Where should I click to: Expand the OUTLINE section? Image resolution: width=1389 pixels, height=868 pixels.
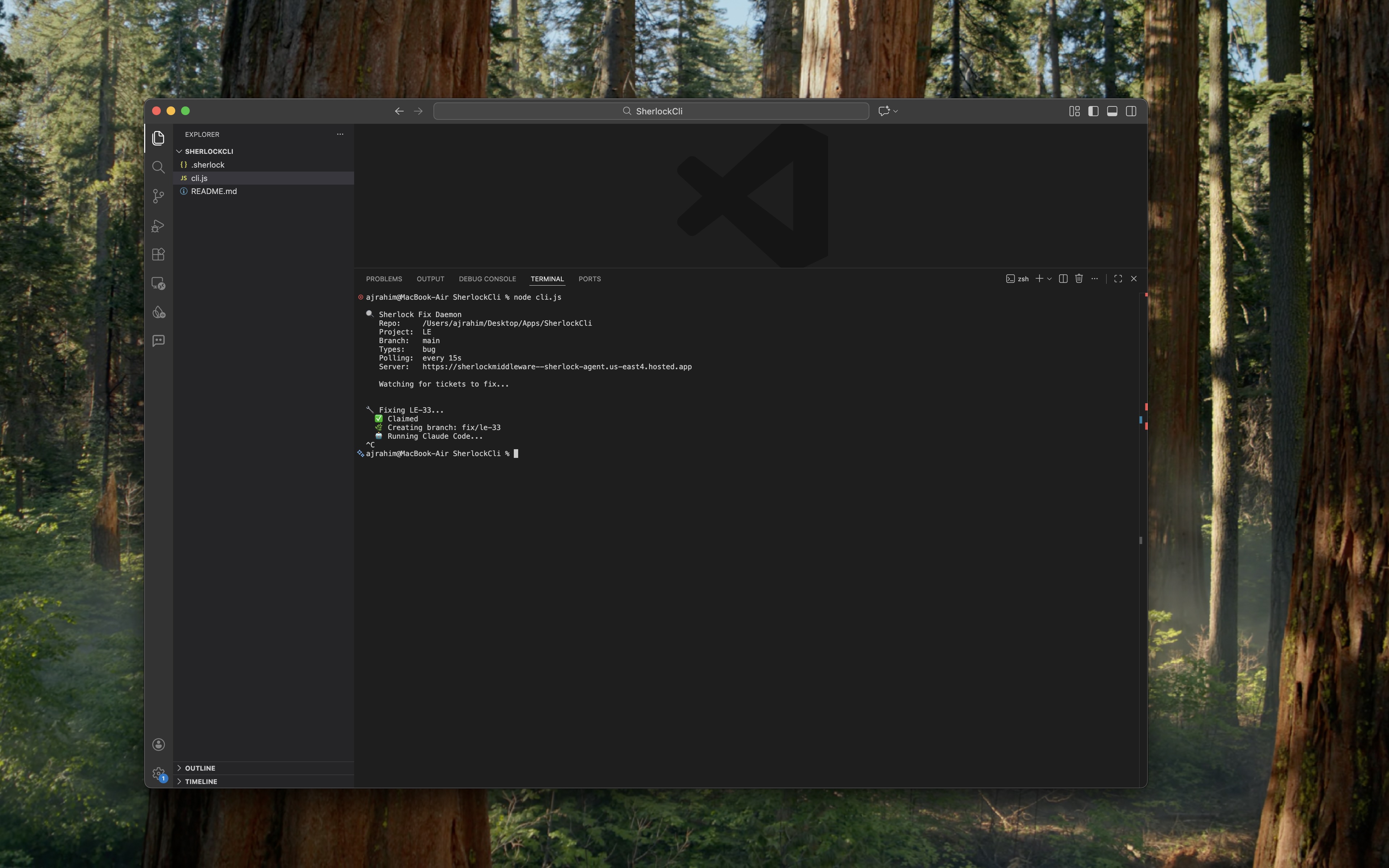coord(200,768)
